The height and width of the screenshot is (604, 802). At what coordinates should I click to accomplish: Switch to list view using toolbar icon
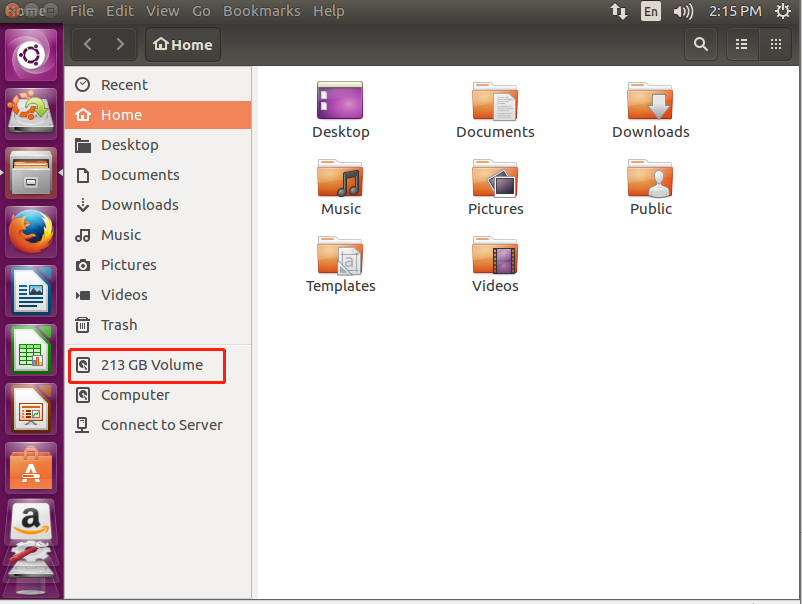(x=741, y=44)
